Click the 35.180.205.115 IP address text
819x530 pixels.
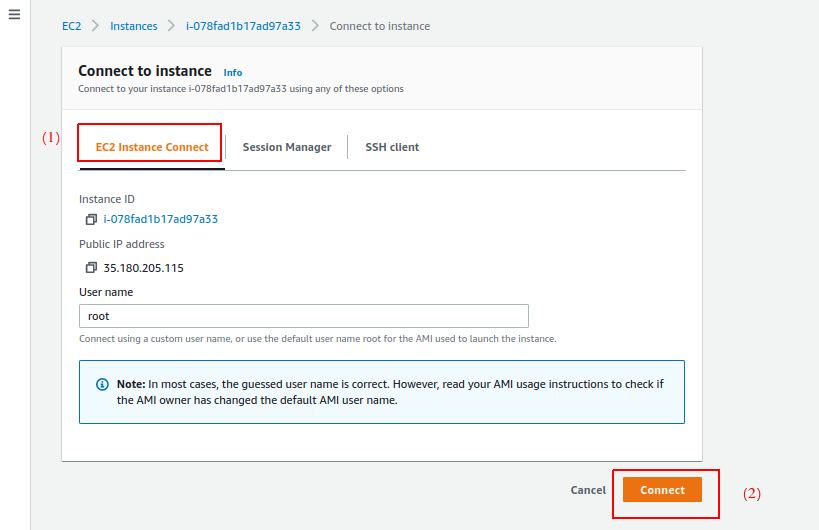(143, 268)
